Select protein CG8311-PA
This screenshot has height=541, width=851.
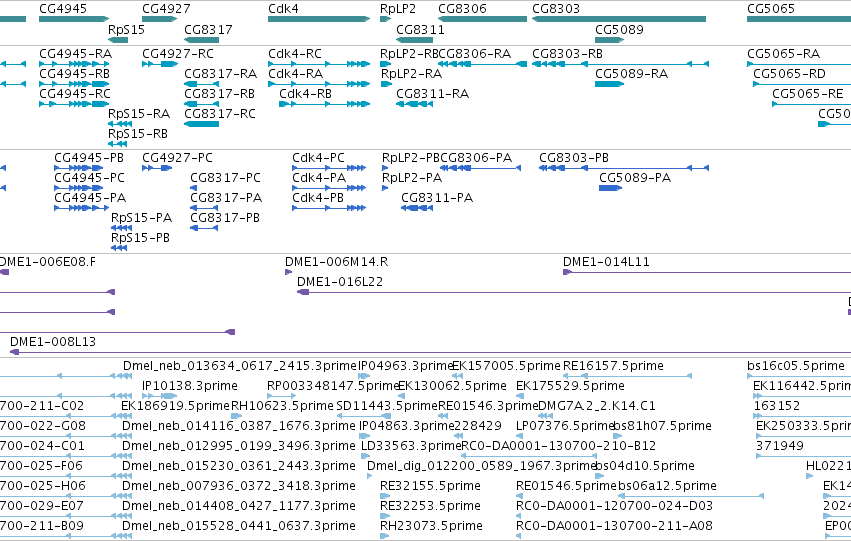[417, 208]
